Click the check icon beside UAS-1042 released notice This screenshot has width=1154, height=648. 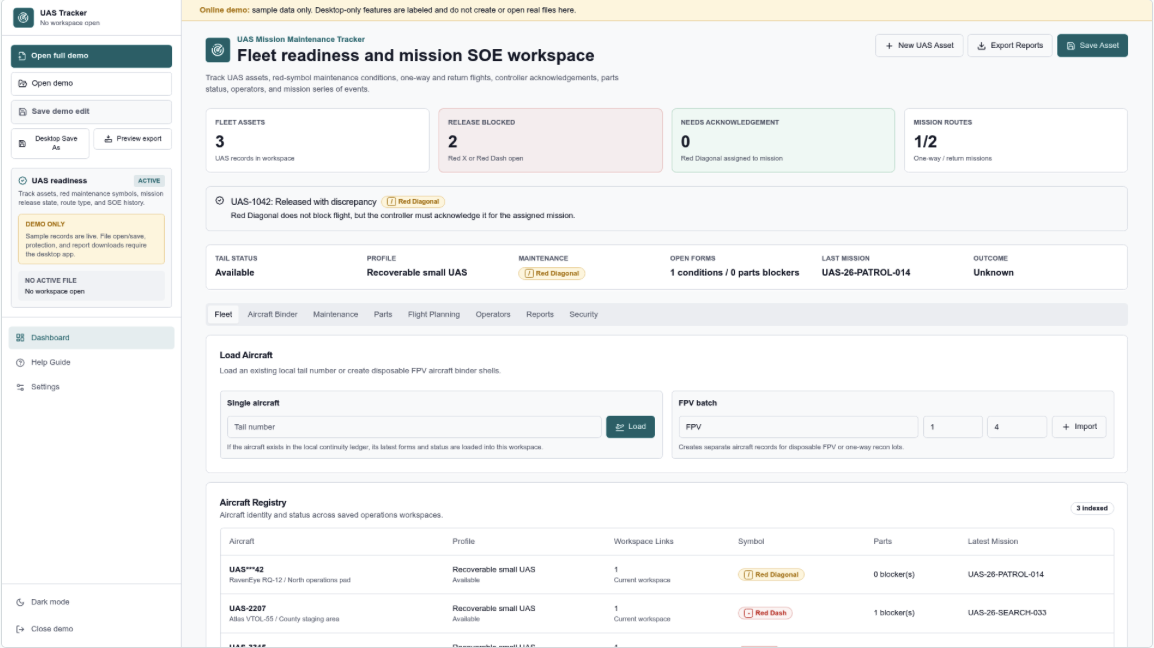tap(220, 201)
